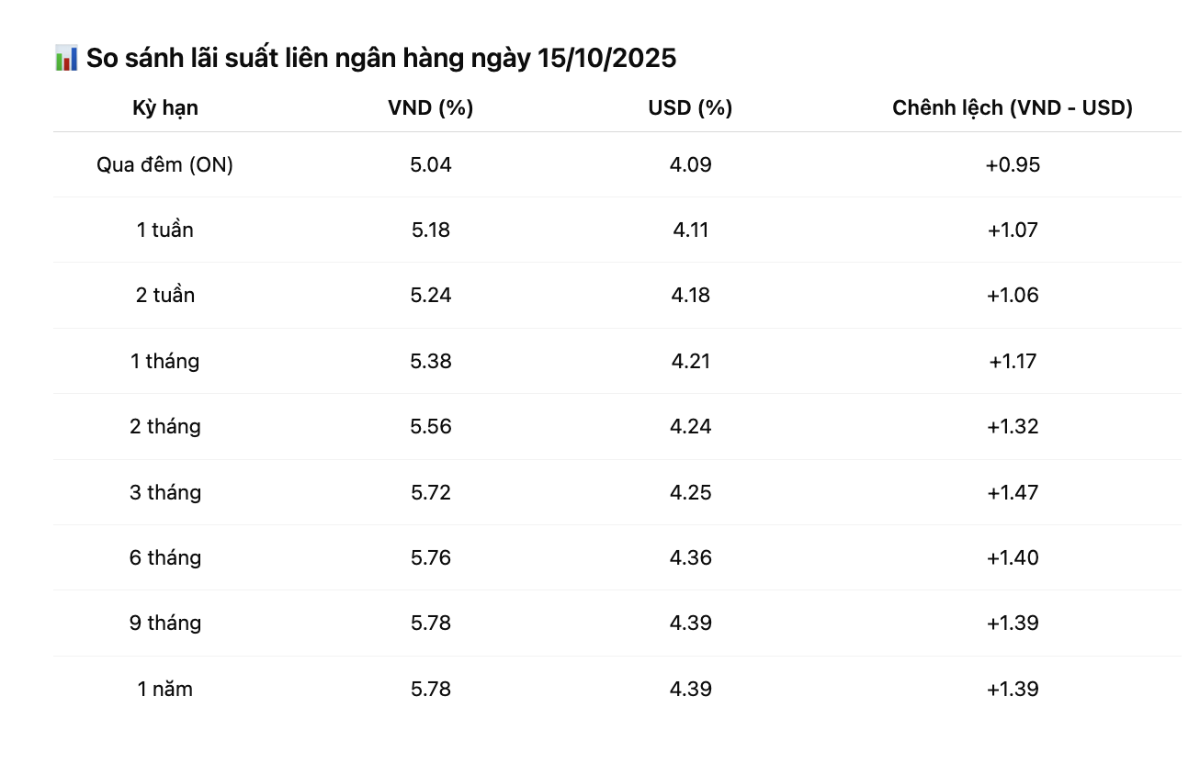Select the overnight difference value +0.95
This screenshot has height=764, width=1200.
click(x=1012, y=165)
